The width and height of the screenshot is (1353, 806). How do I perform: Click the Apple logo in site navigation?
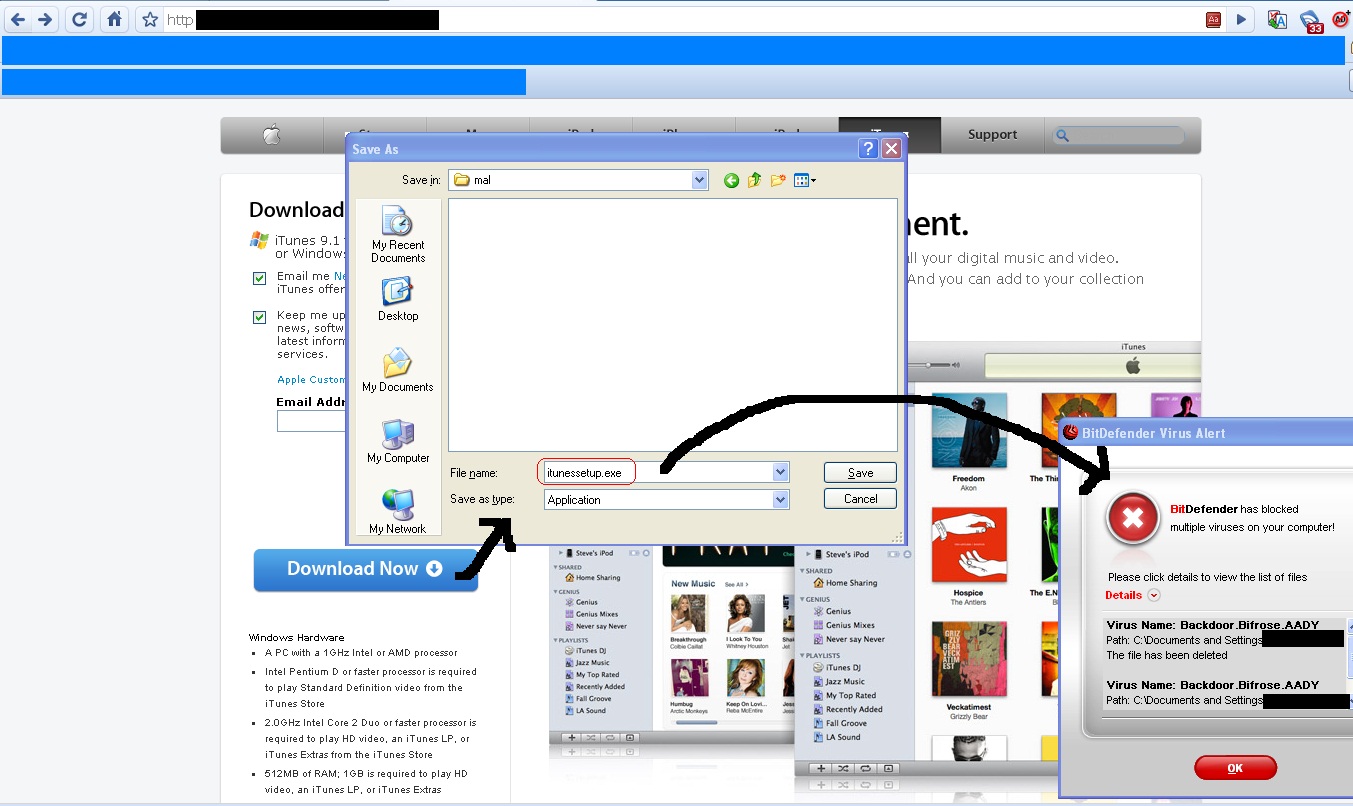272,135
